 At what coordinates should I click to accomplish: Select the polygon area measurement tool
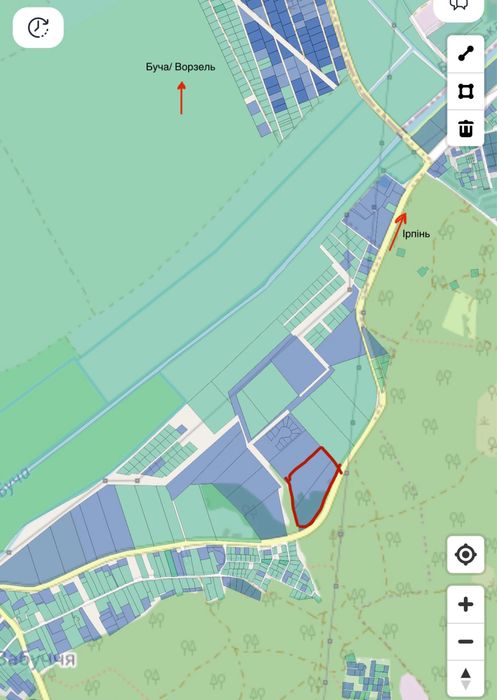(465, 91)
